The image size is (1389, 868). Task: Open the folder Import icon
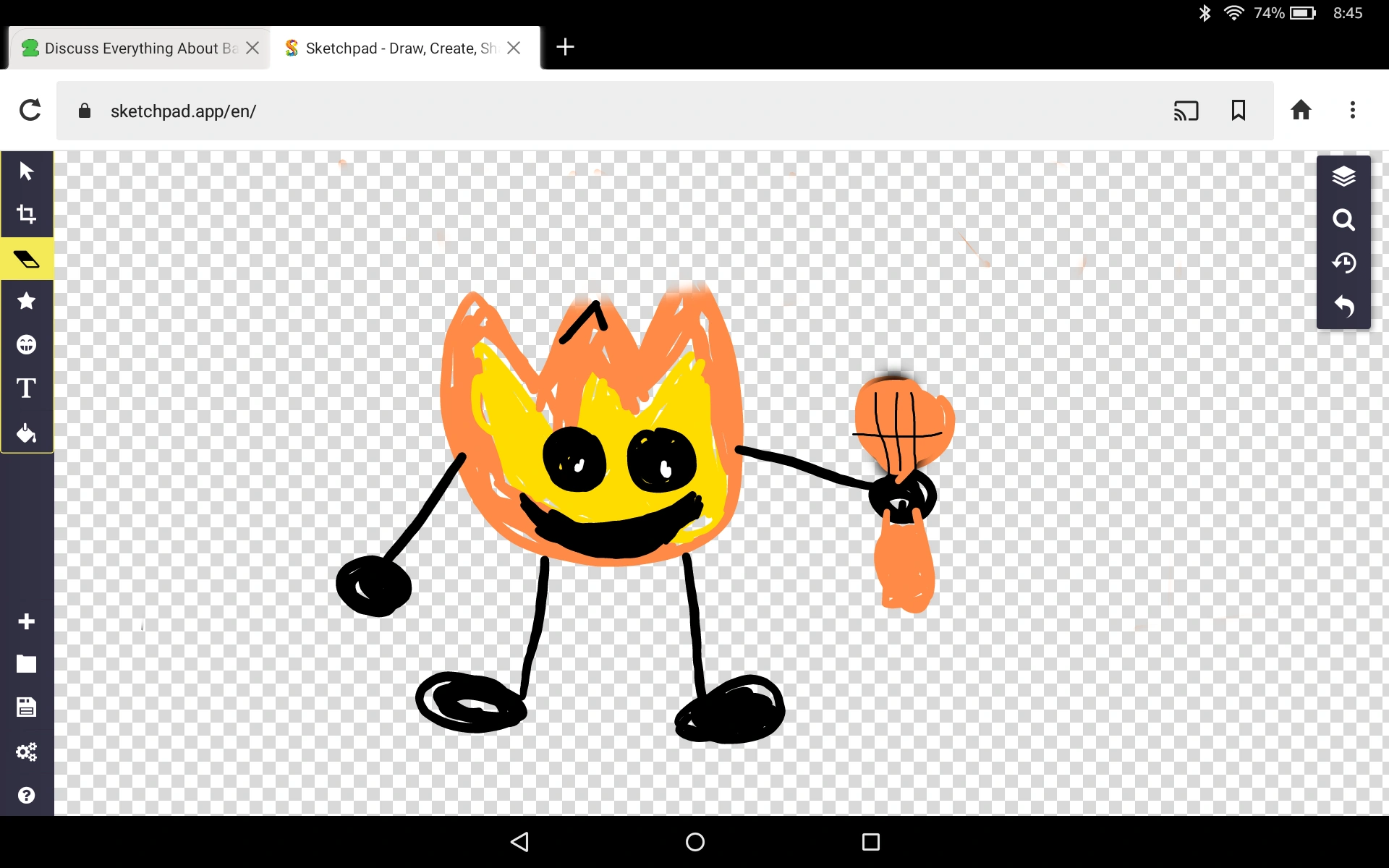(x=27, y=664)
